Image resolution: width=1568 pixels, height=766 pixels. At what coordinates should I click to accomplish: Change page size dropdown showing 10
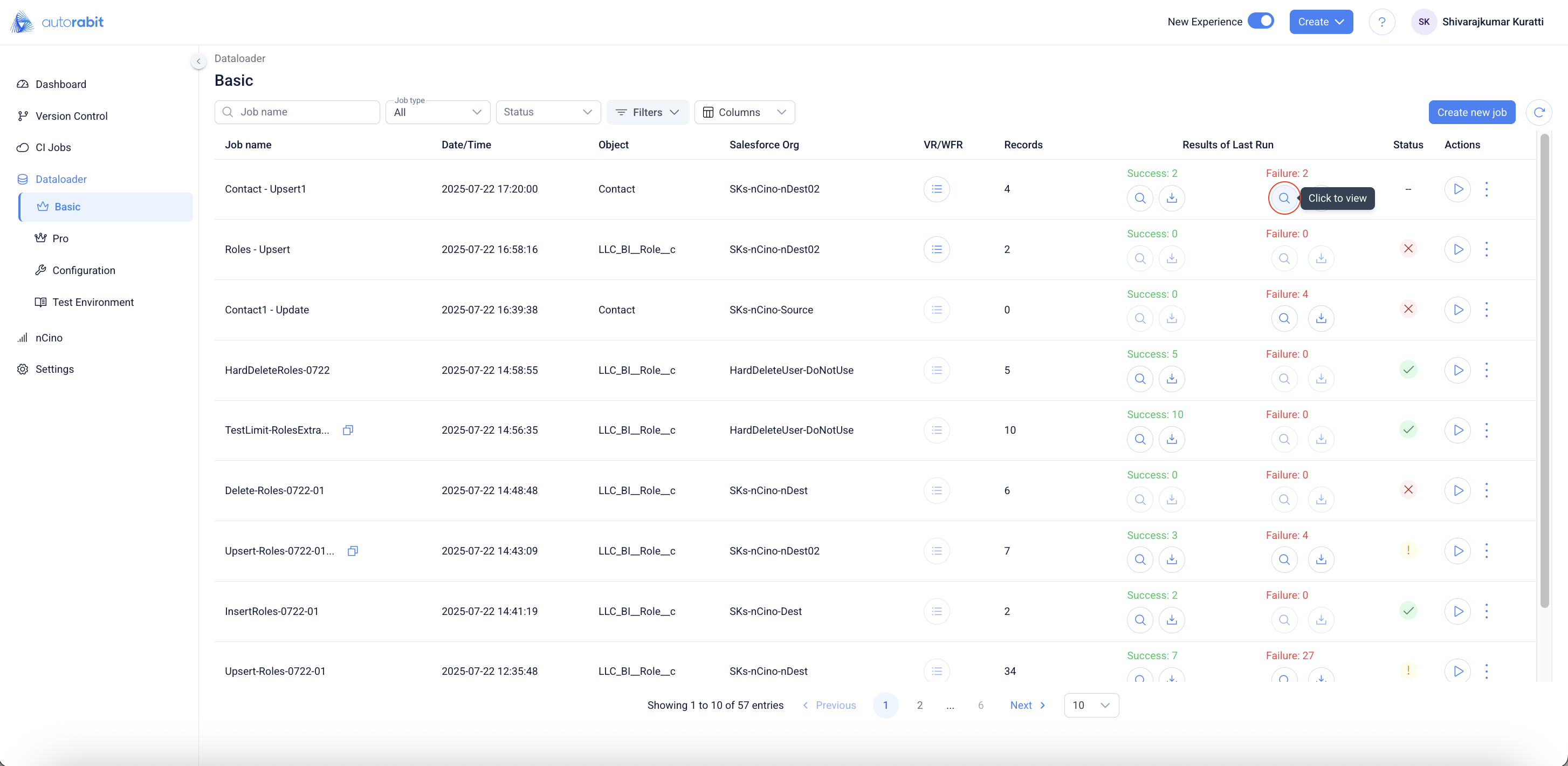tap(1091, 705)
